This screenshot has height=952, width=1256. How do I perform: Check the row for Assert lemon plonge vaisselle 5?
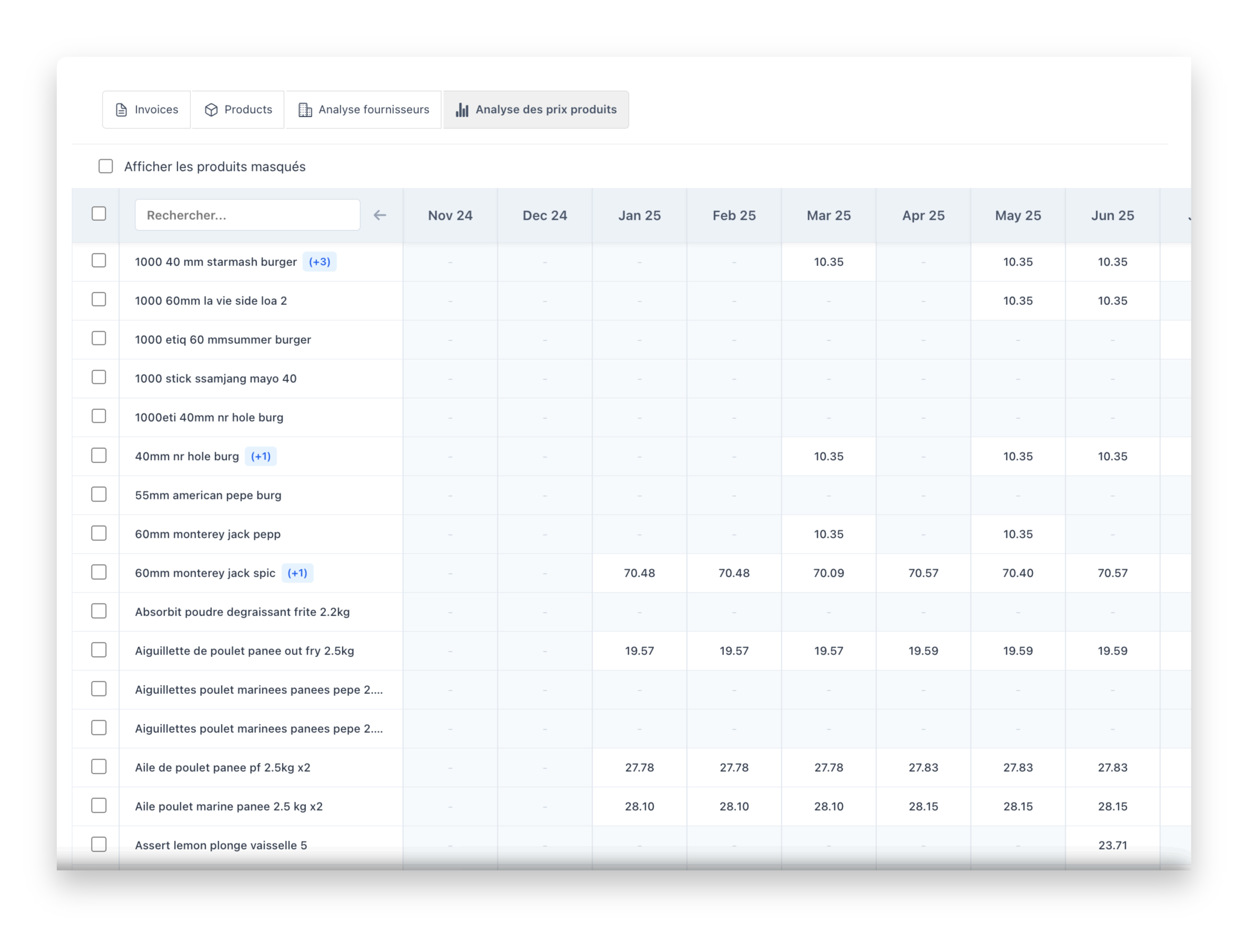[99, 845]
